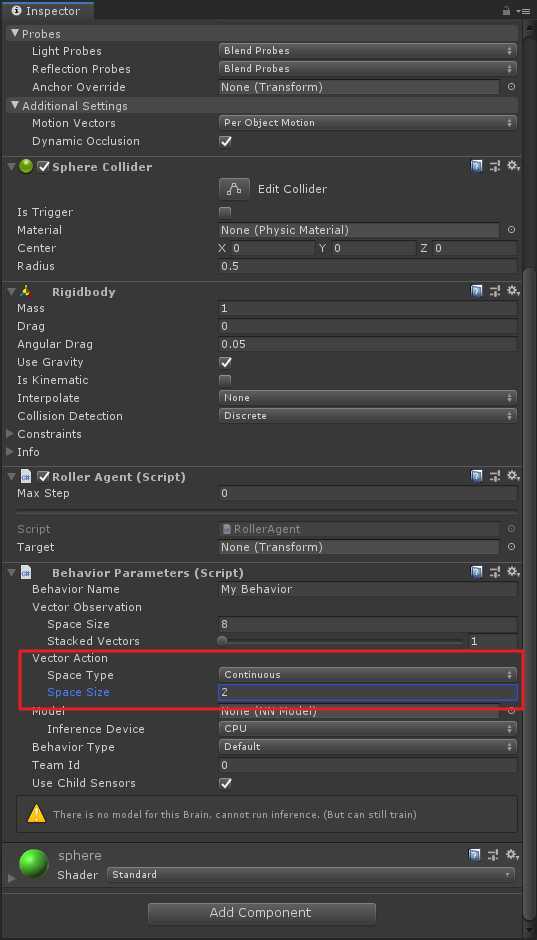Open Behavior Type Default dropdown
Viewport: 537px width, 940px height.
point(367,747)
